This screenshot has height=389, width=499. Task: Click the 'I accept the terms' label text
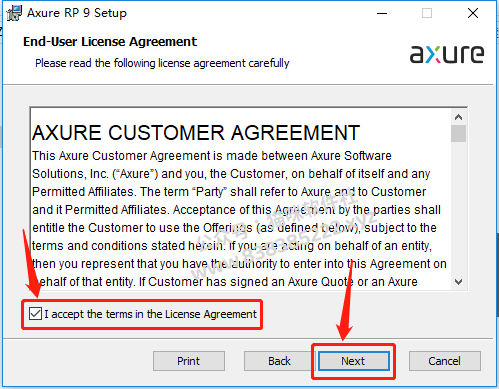[x=150, y=314]
